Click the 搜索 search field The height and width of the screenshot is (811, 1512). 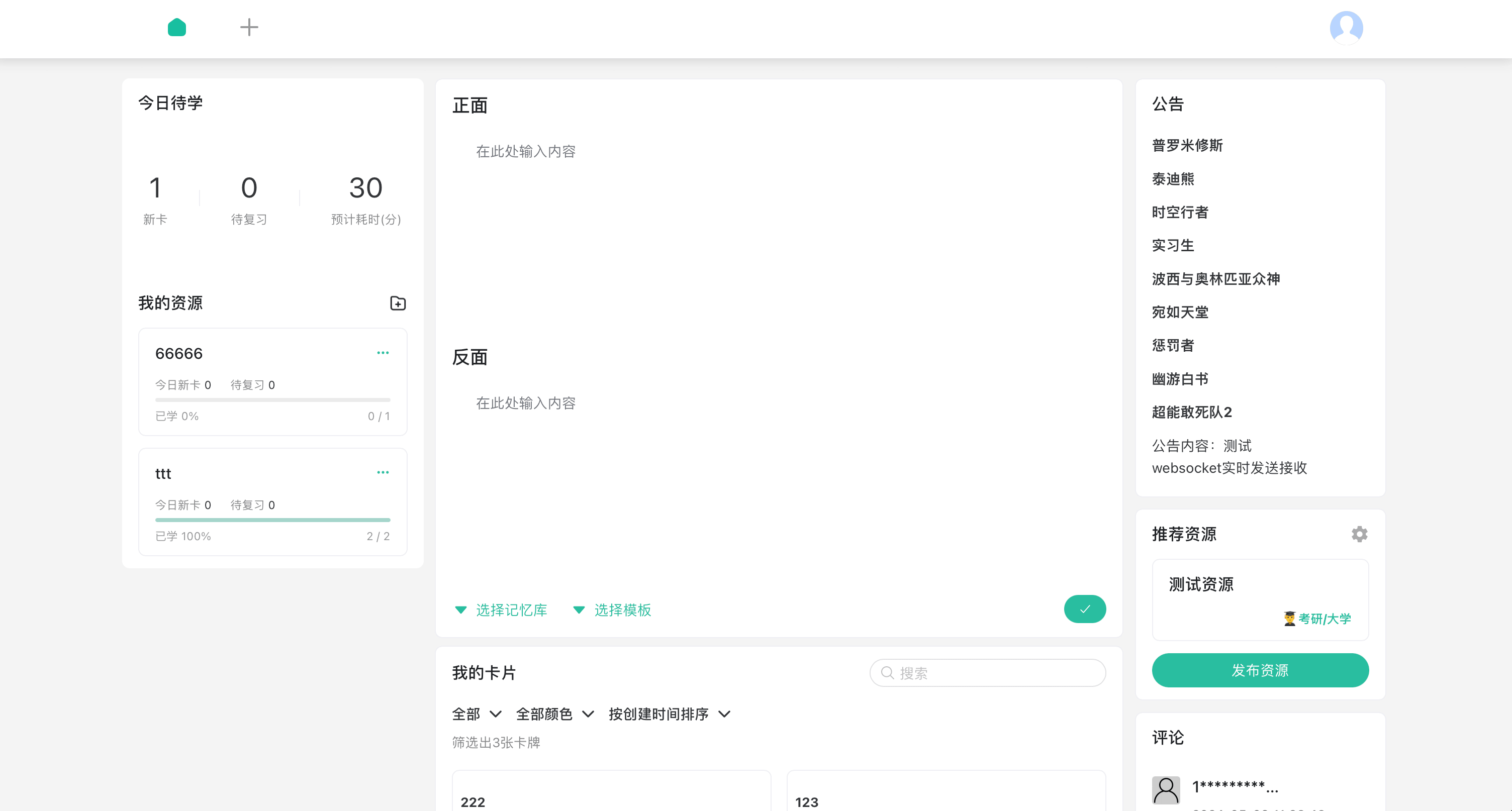987,673
